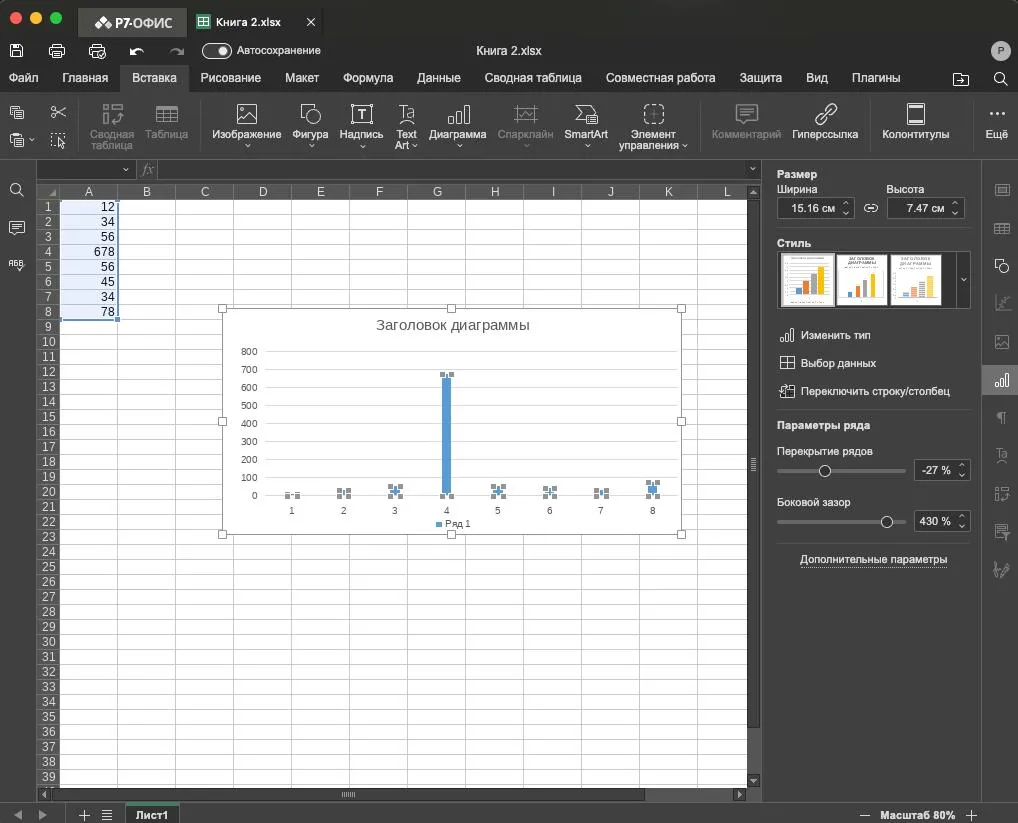Screen dimensions: 1018x823
Task: Switch to the Формула ribbon tab
Action: (x=367, y=78)
